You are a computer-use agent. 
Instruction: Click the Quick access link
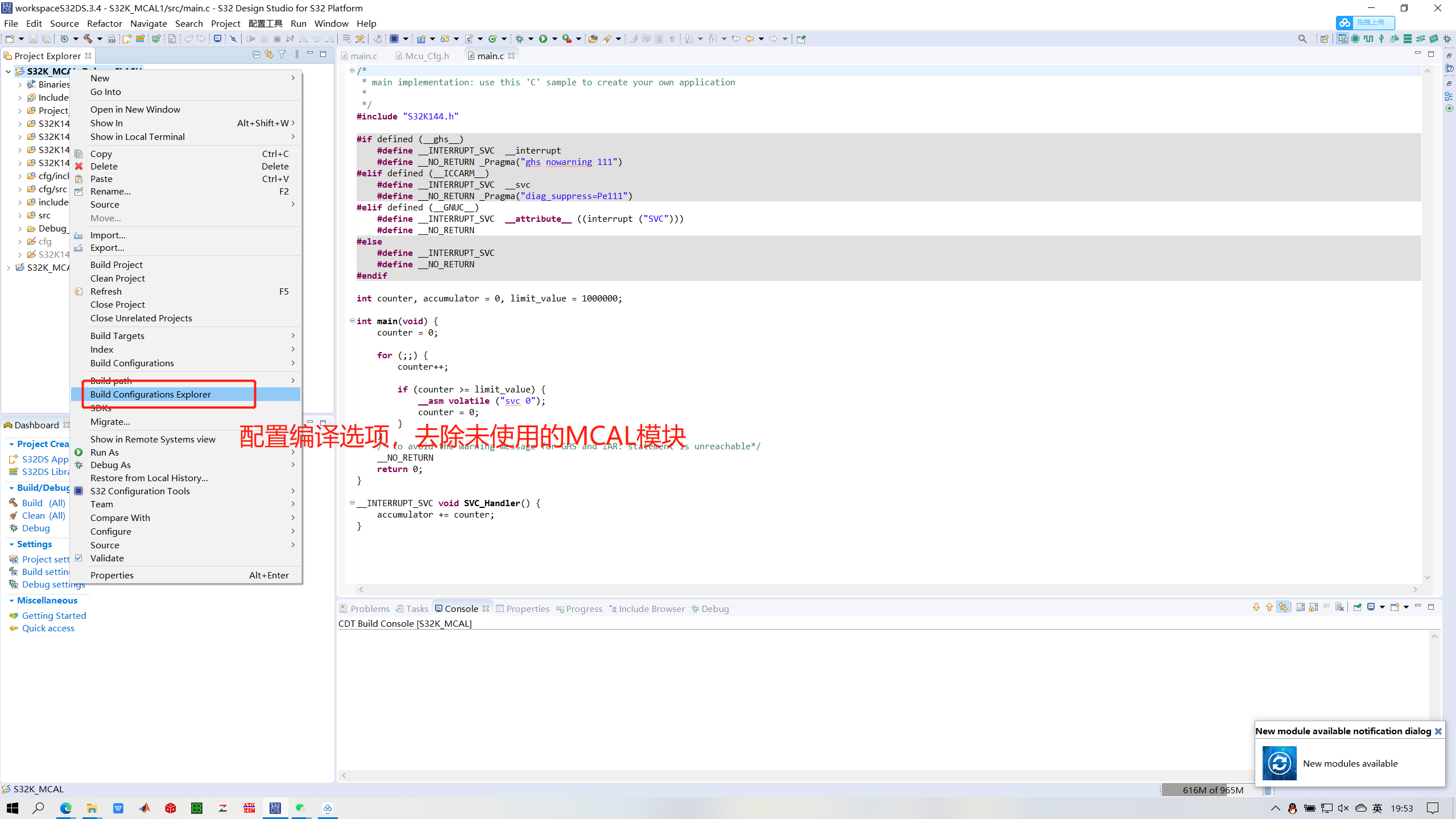pos(48,628)
